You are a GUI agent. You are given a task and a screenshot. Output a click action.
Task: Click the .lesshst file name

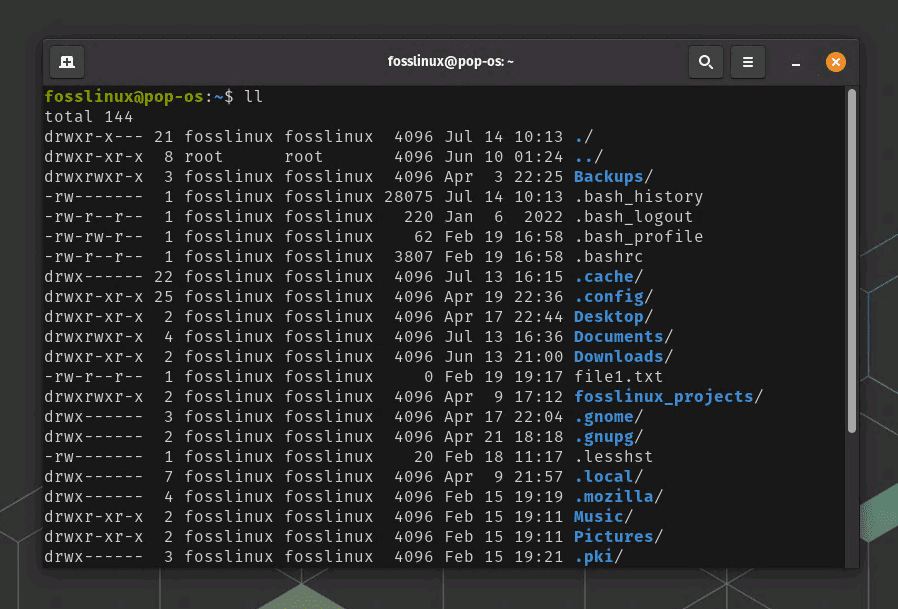tap(614, 457)
